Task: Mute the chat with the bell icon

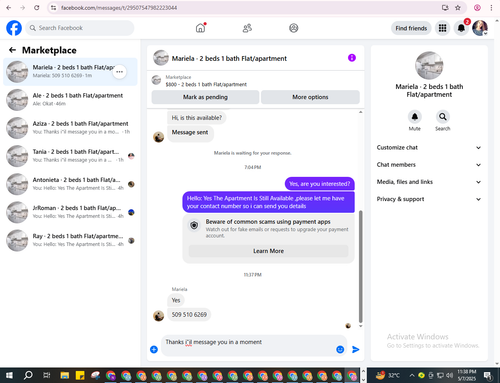Action: pyautogui.click(x=415, y=117)
